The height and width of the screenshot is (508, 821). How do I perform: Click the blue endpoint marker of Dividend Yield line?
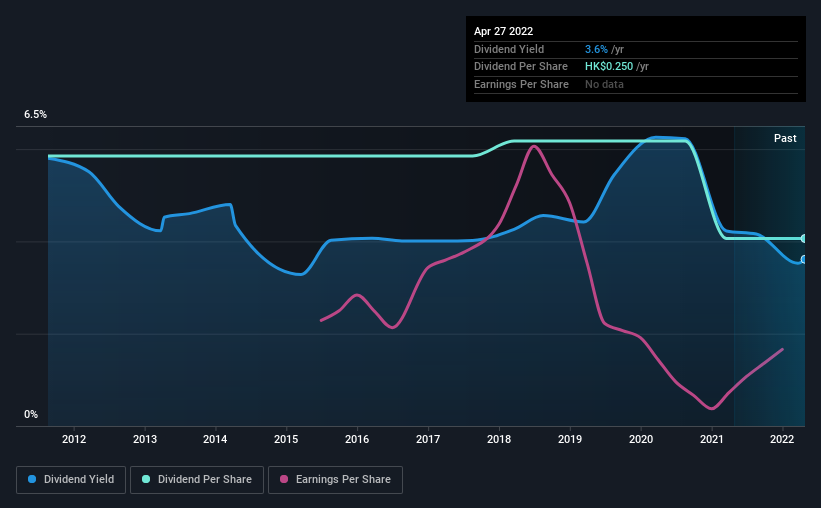803,259
